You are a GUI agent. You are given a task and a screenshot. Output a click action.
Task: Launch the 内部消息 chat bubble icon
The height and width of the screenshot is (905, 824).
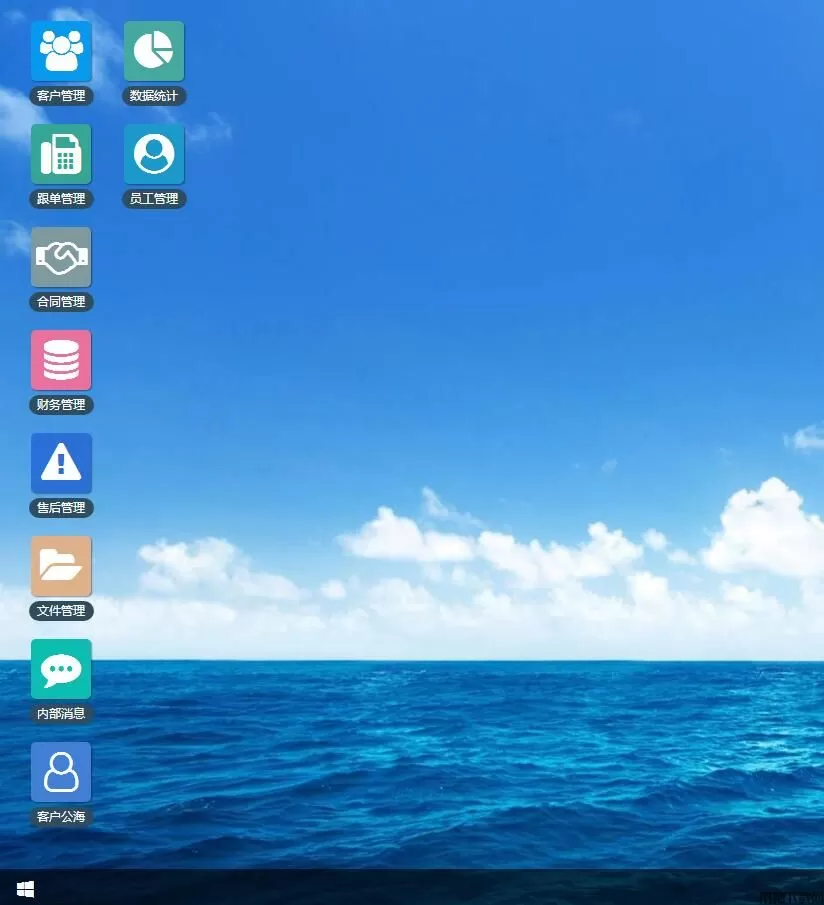[x=61, y=670]
